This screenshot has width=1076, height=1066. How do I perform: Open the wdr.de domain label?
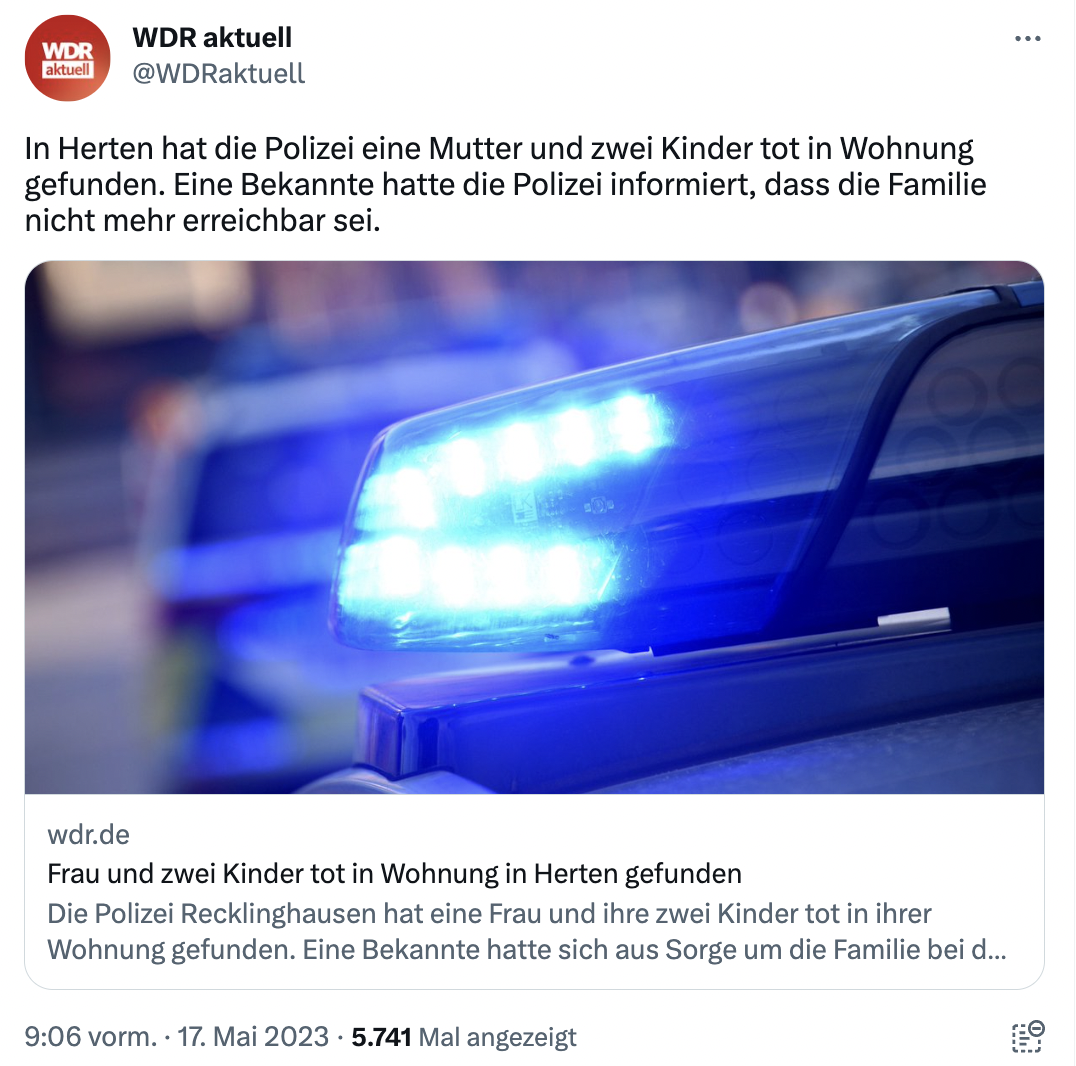coord(88,835)
